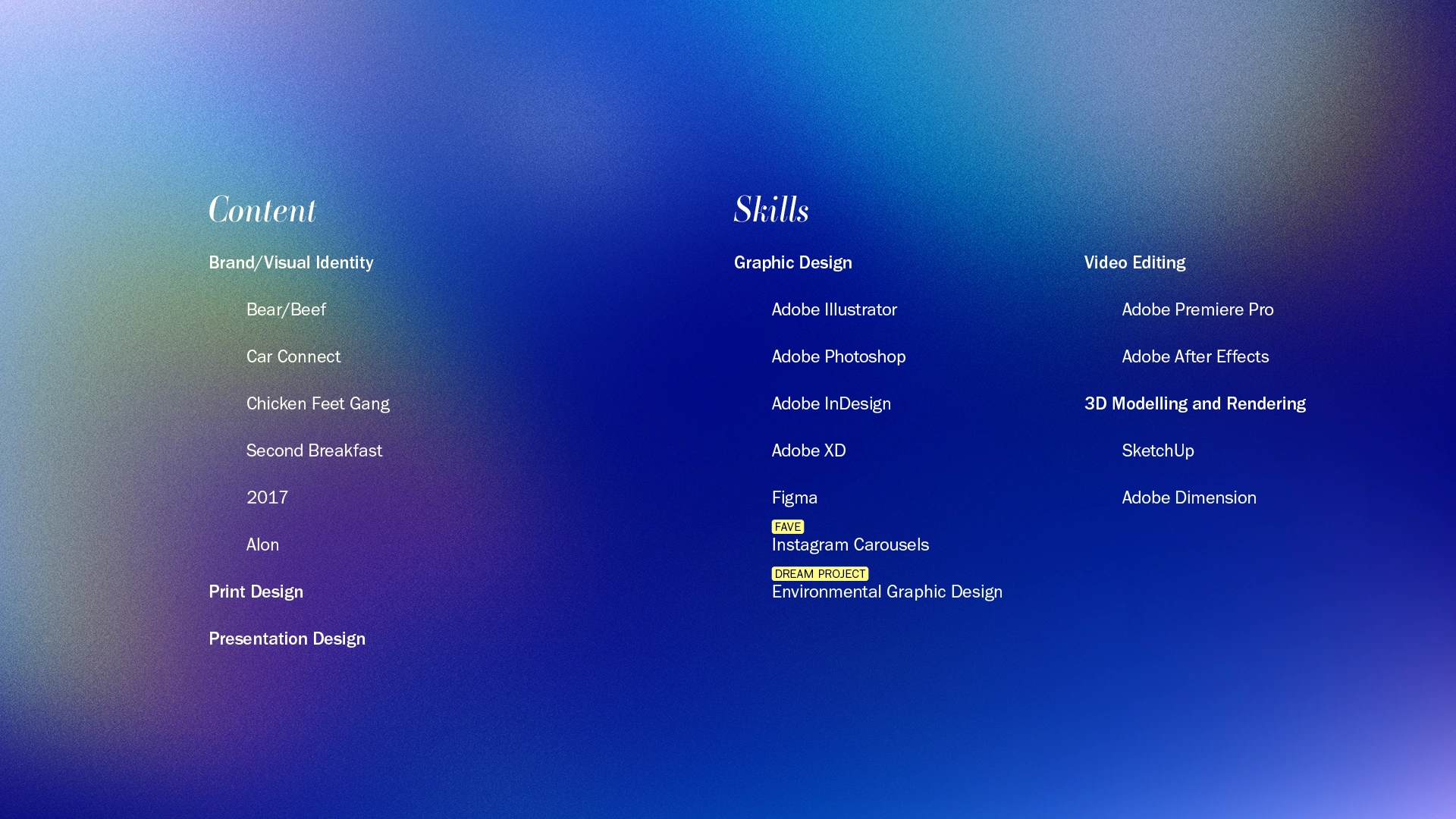Select Chicken Feet Gang item
This screenshot has width=1456, height=819.
[x=317, y=403]
